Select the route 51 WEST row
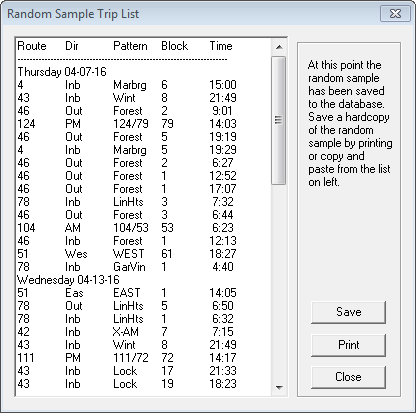416x413 pixels. 127,254
